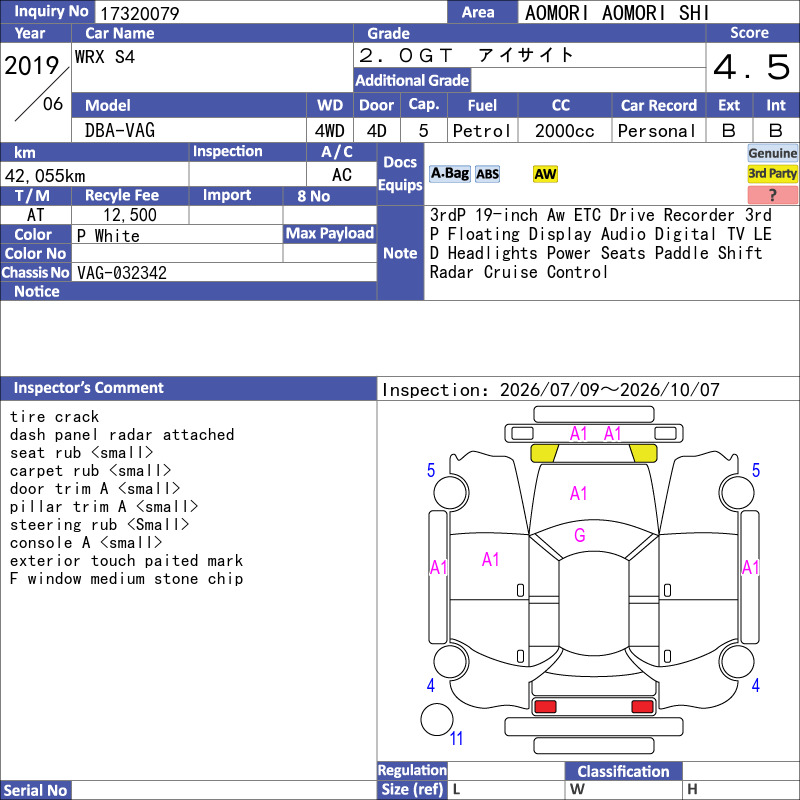Click the Classification header label

[623, 771]
